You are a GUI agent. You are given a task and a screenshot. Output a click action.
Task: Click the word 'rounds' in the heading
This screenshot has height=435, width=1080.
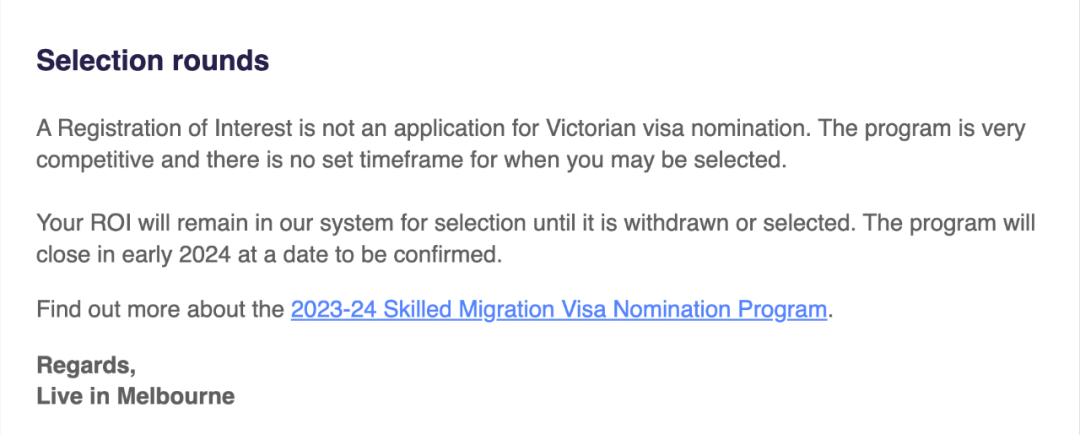coord(220,61)
